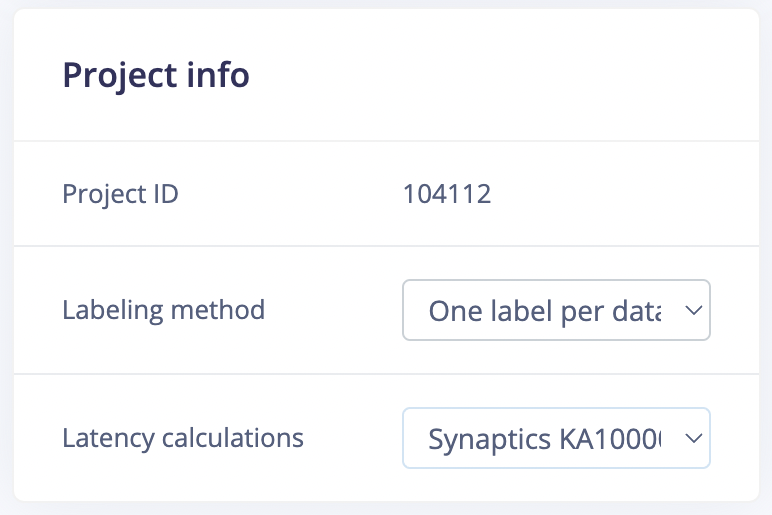Select the "Synaptics KA1000" text in dropdown

click(544, 438)
